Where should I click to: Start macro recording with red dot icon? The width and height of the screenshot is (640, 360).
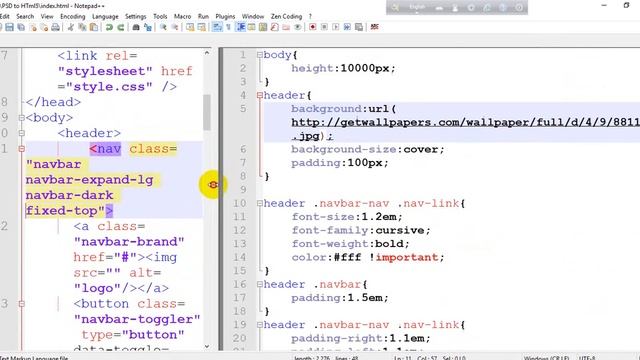(313, 27)
